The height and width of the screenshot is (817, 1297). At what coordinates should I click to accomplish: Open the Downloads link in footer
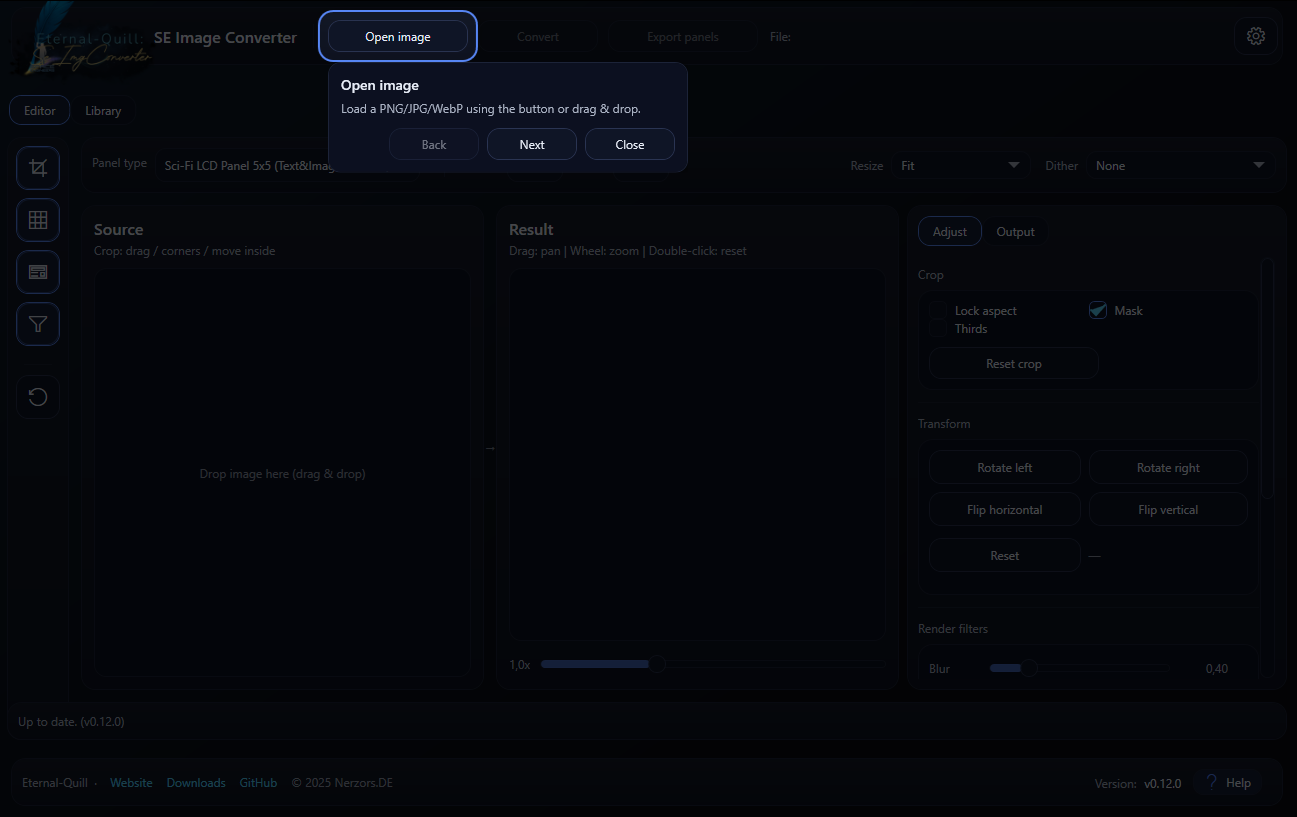tap(196, 783)
